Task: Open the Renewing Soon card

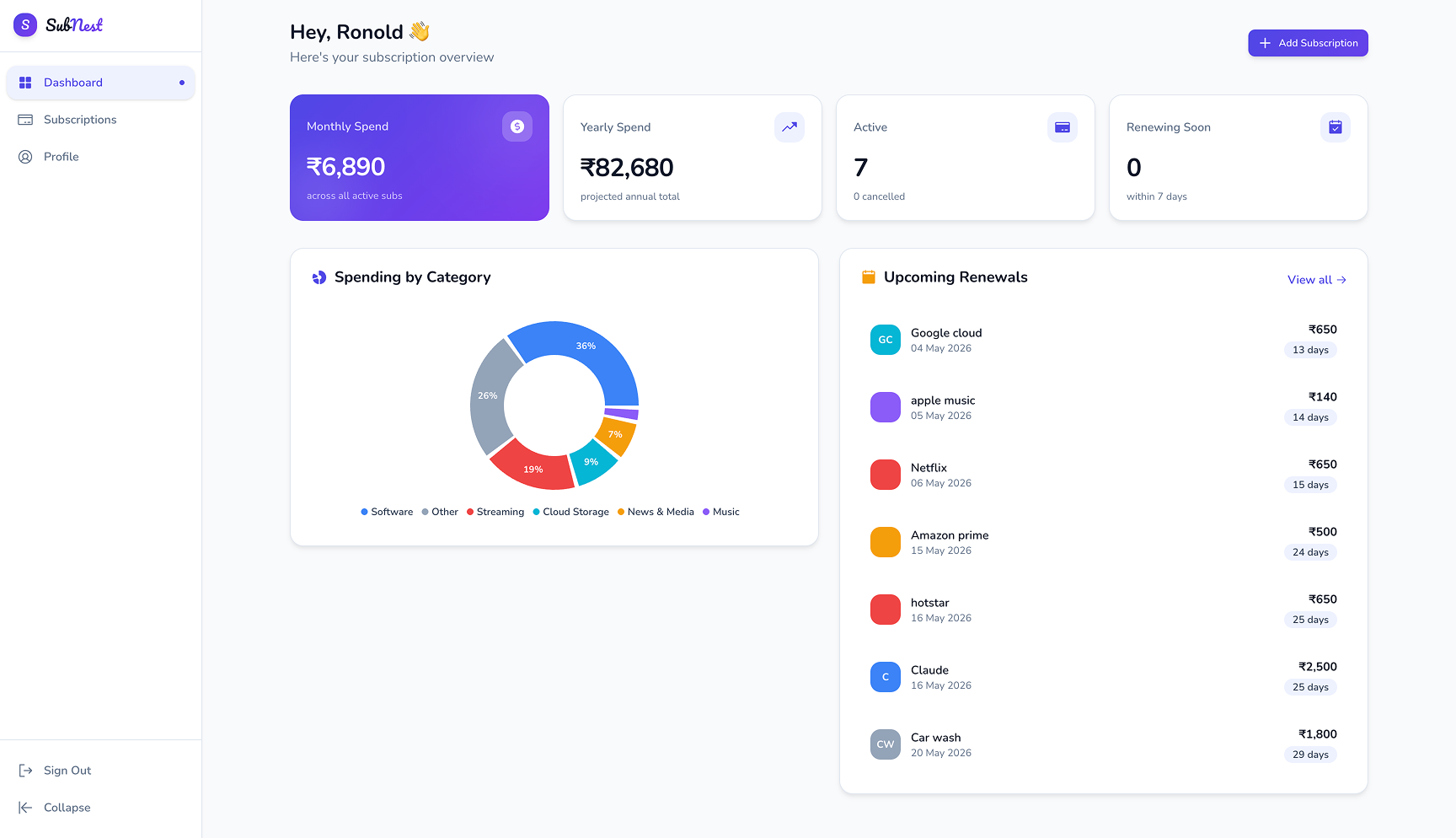Action: click(1239, 158)
